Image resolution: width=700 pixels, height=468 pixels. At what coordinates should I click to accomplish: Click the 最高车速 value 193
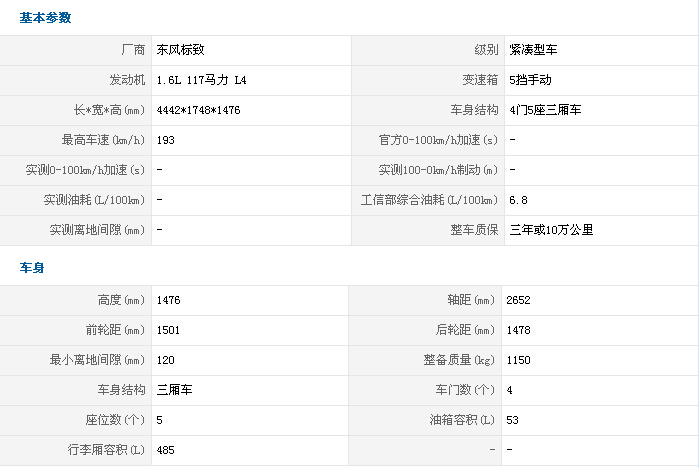166,140
